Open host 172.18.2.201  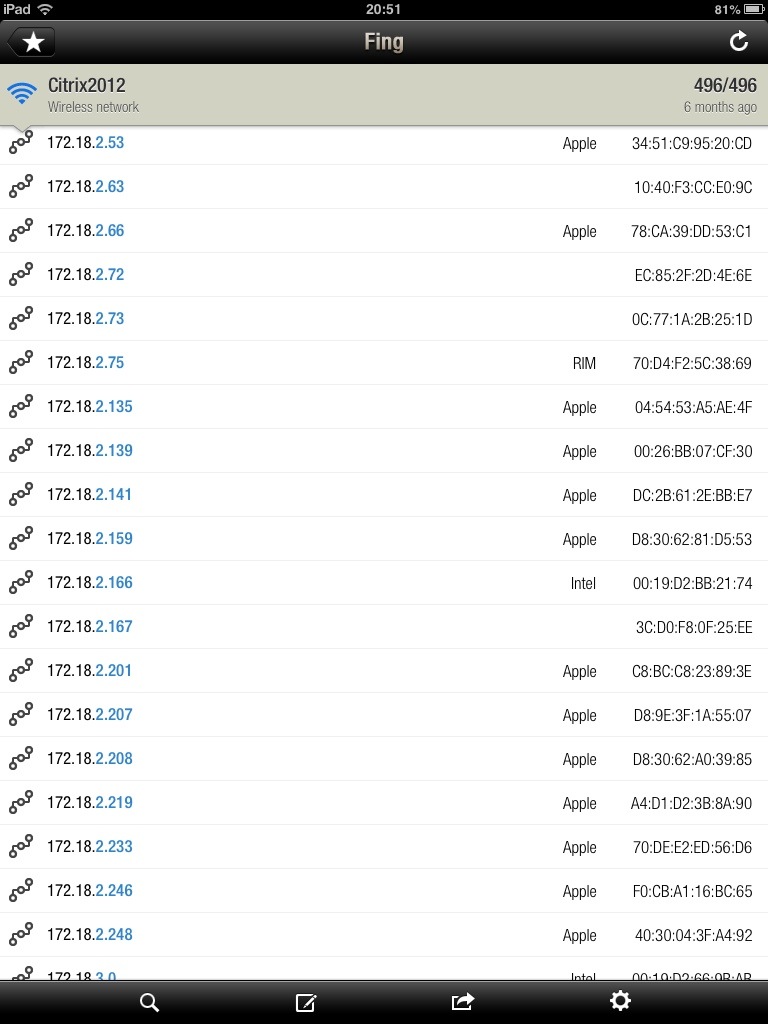click(384, 671)
